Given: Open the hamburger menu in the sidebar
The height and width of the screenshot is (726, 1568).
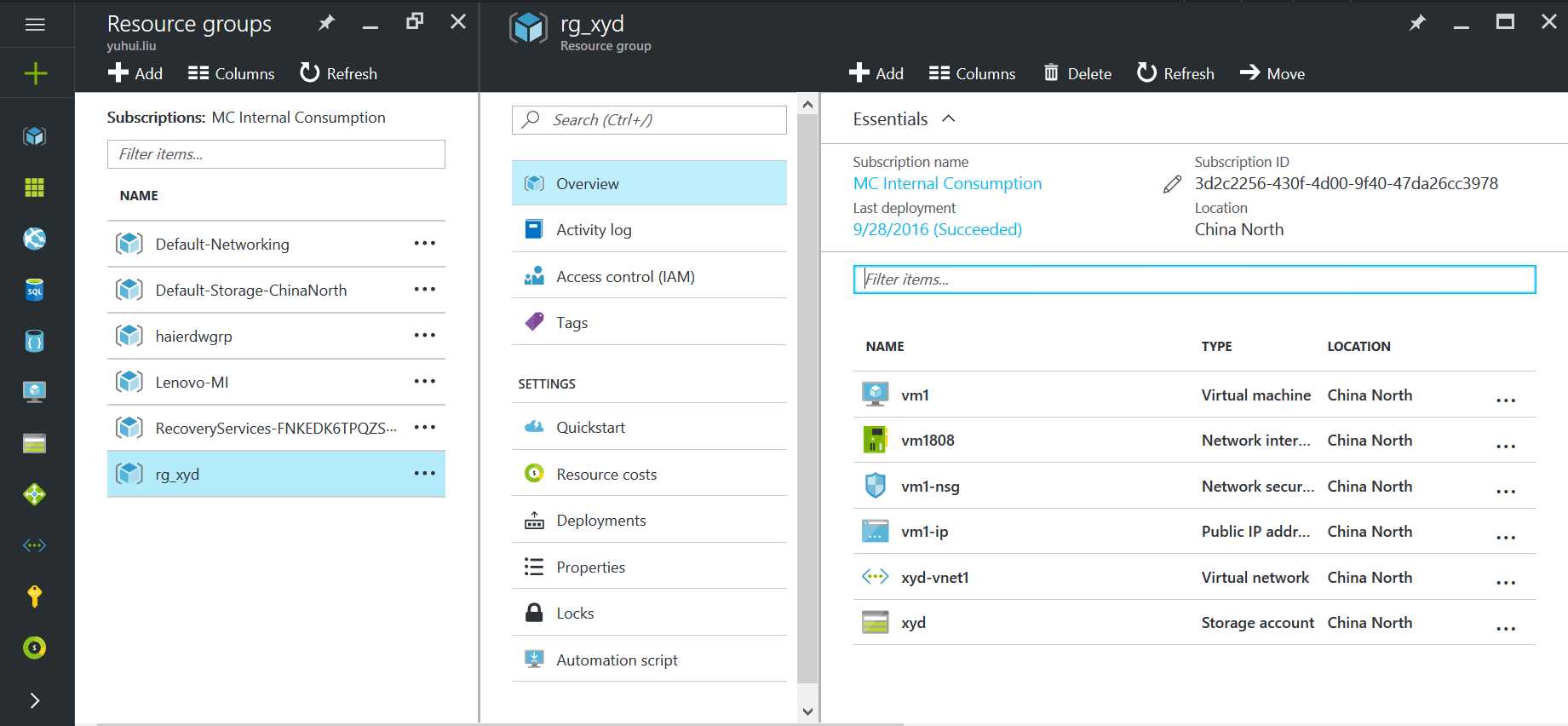Looking at the screenshot, I should point(35,25).
